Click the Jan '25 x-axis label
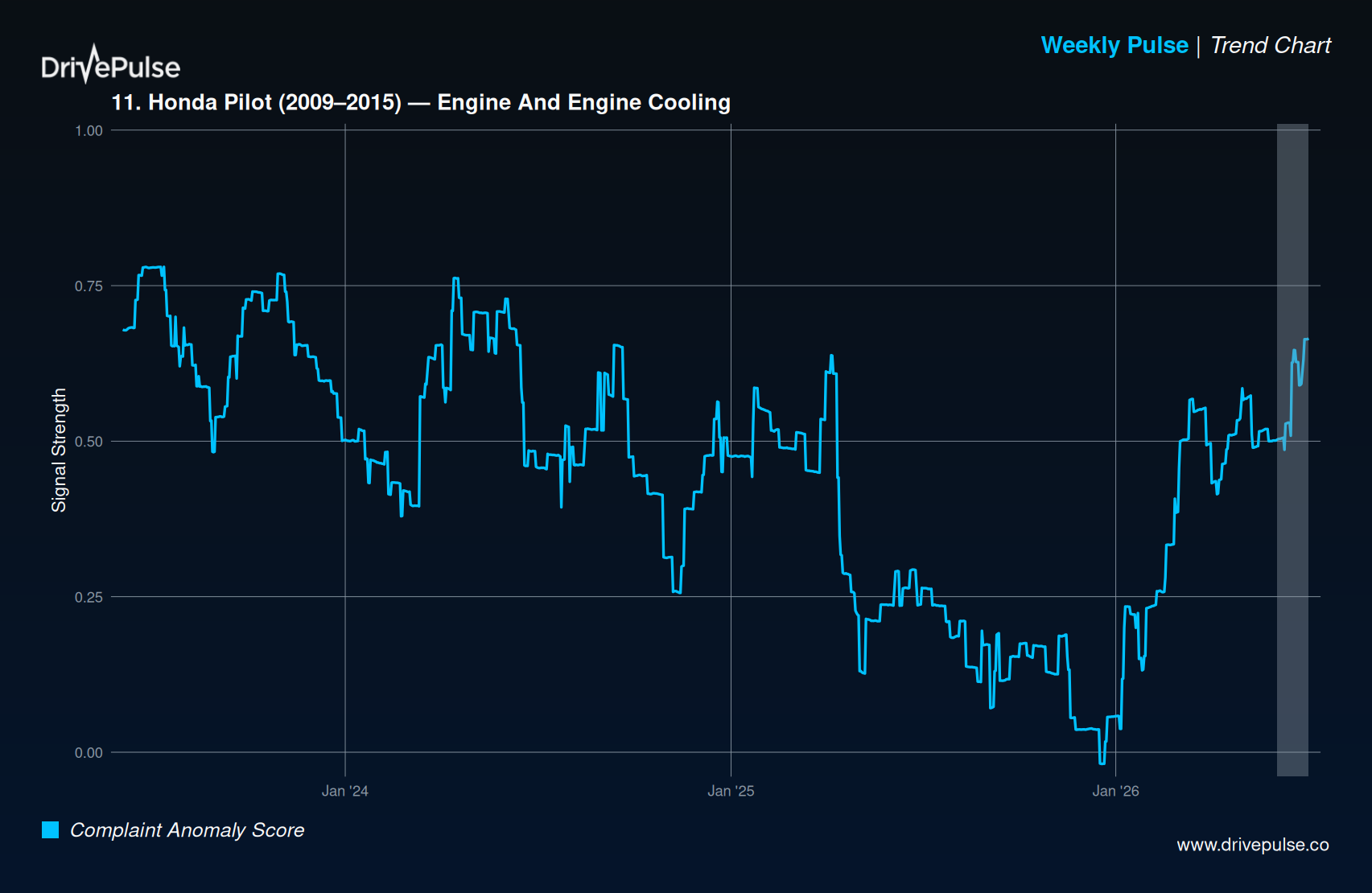 (731, 791)
